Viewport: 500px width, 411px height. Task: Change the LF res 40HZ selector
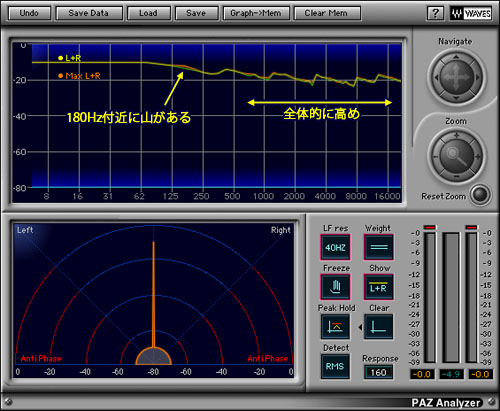pos(335,247)
